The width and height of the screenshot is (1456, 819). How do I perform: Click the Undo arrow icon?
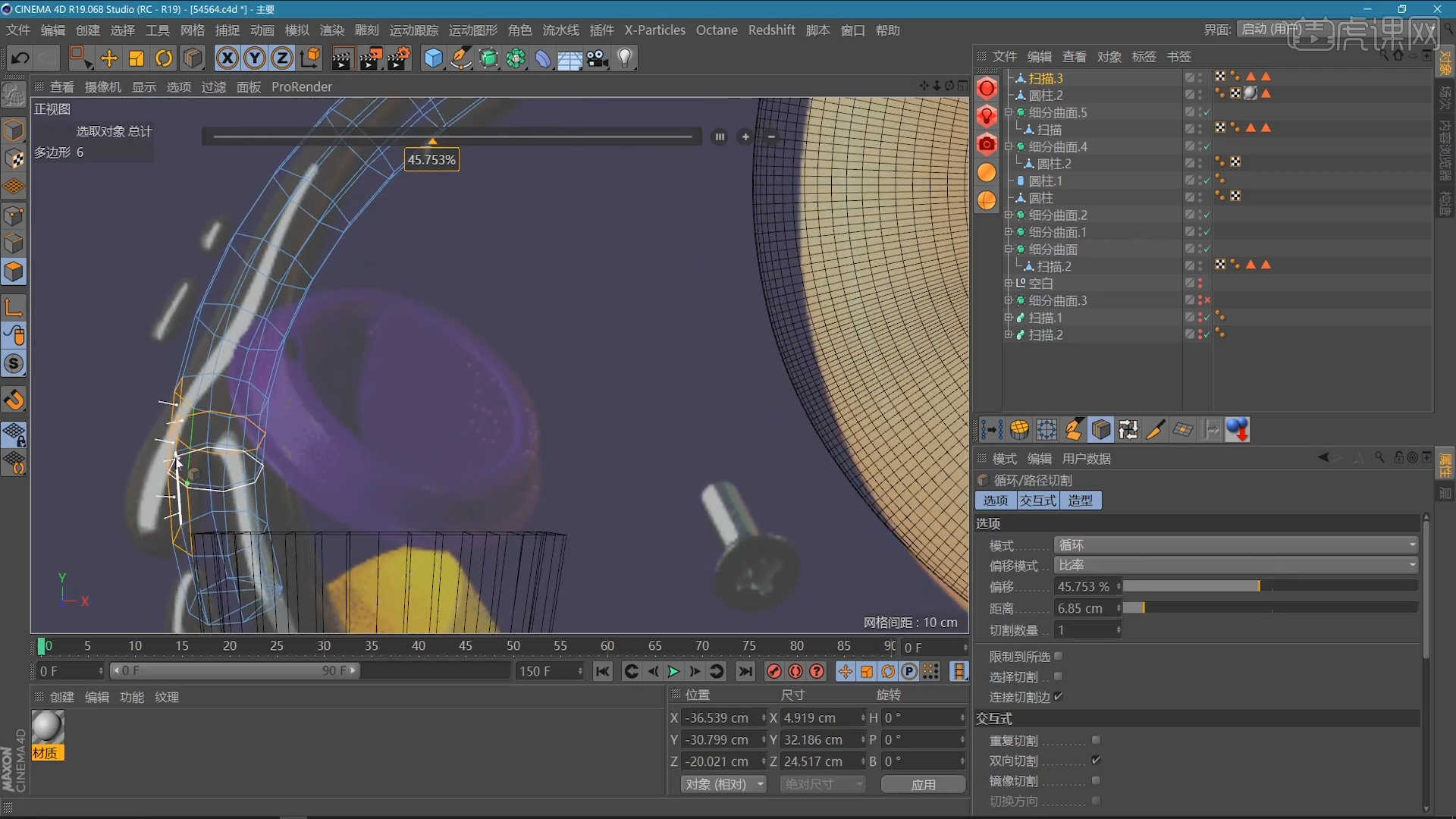(x=20, y=58)
